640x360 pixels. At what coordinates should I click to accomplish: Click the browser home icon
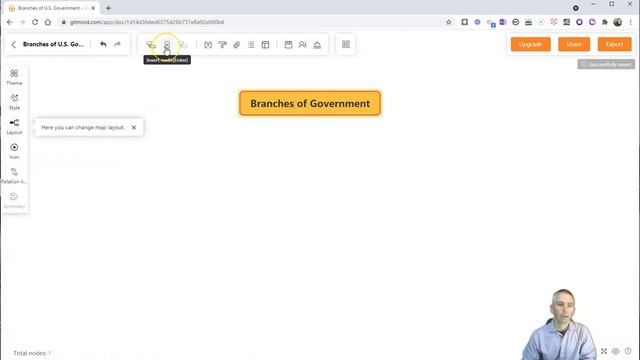48,22
